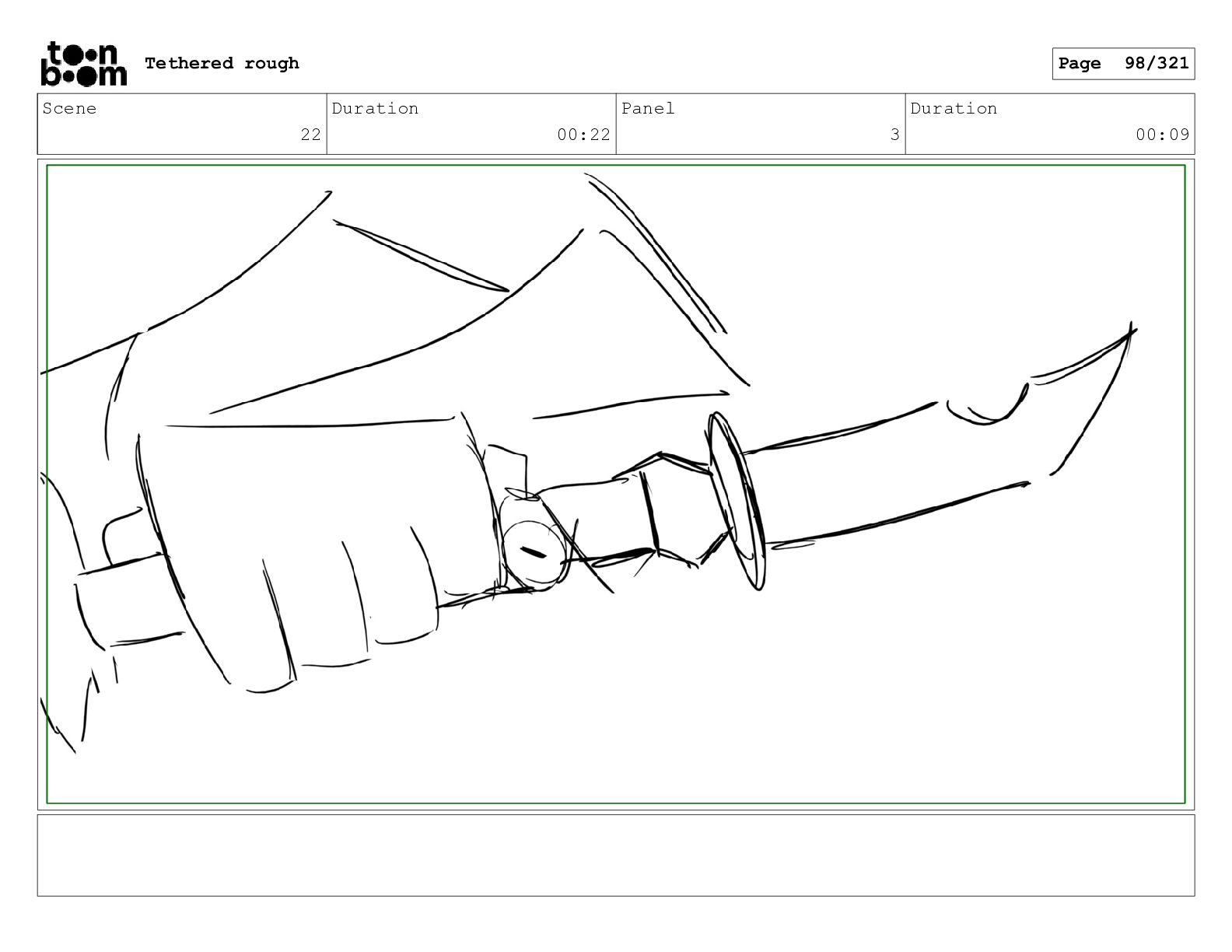Click the scene duration value '00:22'
Screen dimensions: 1232x952
click(x=583, y=135)
